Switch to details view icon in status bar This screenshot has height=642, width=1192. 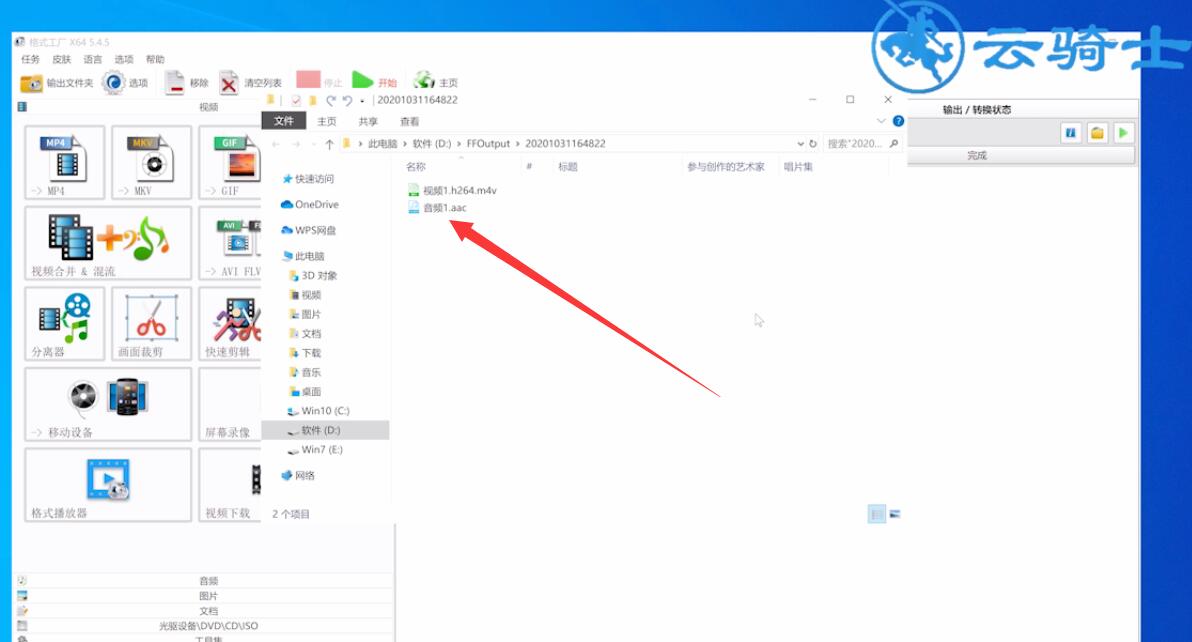click(877, 514)
